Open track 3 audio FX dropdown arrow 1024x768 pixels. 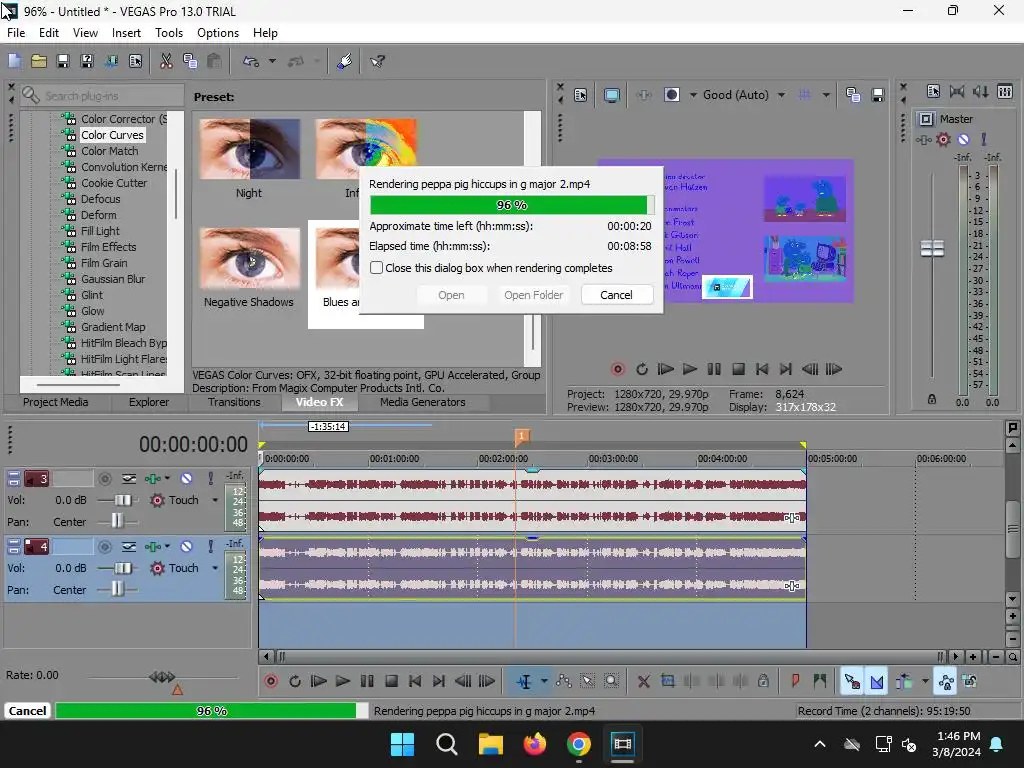click(x=167, y=479)
